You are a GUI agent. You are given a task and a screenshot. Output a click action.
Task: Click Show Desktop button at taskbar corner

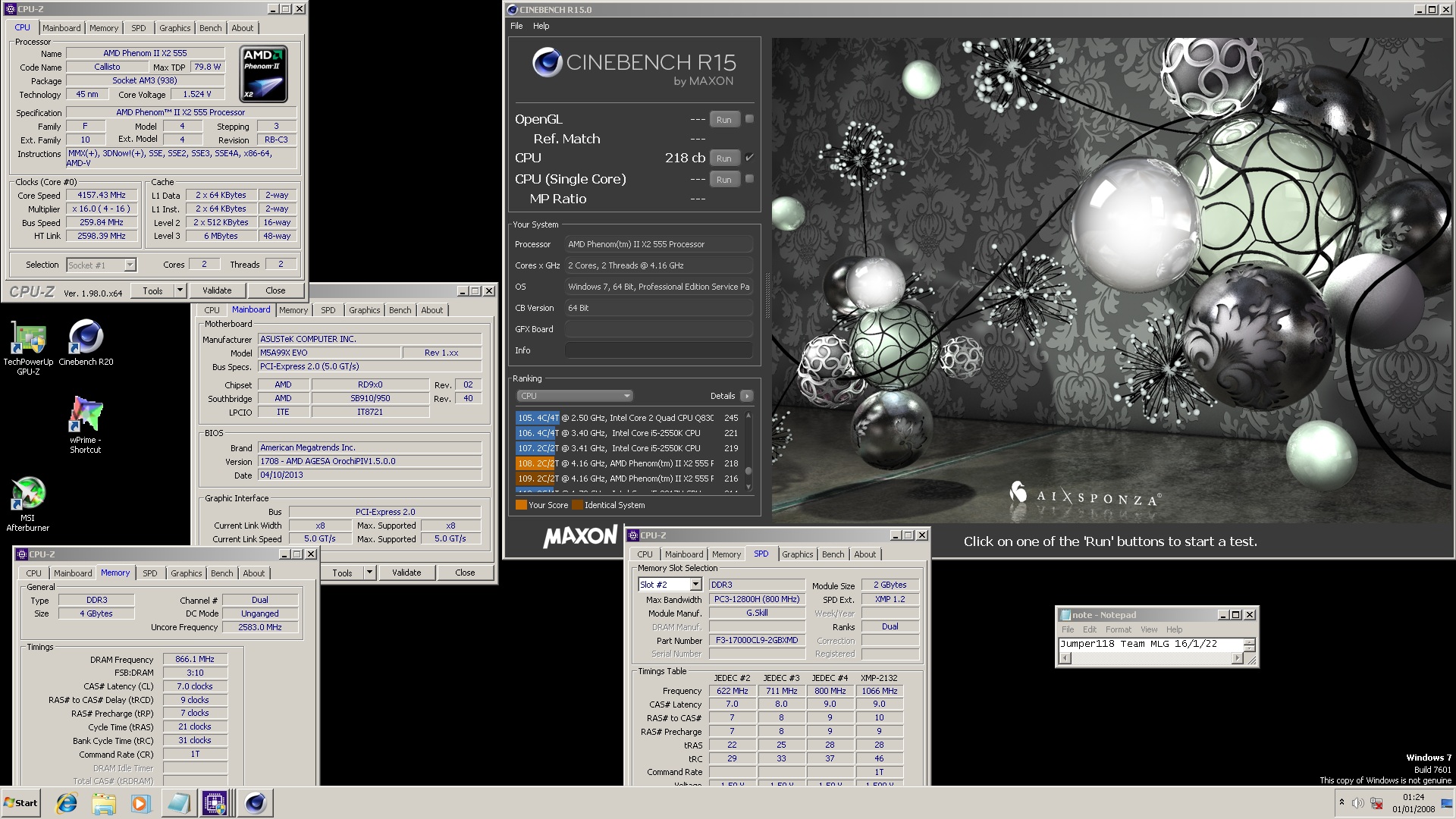(1447, 803)
